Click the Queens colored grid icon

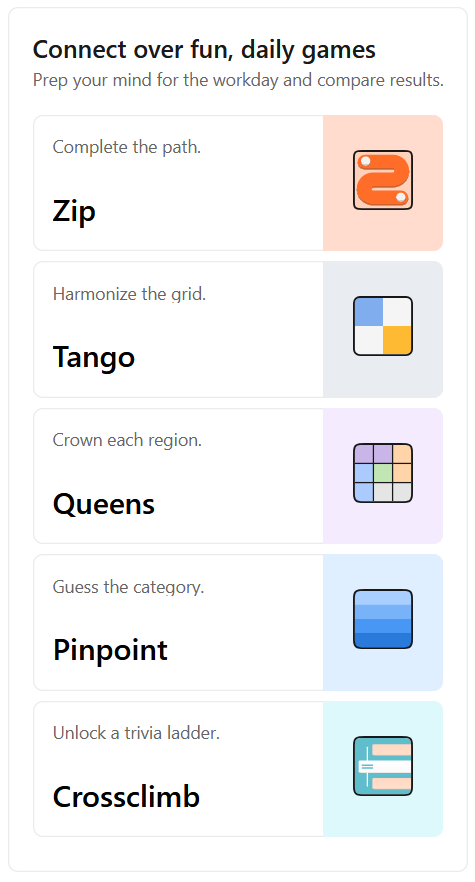click(x=383, y=473)
